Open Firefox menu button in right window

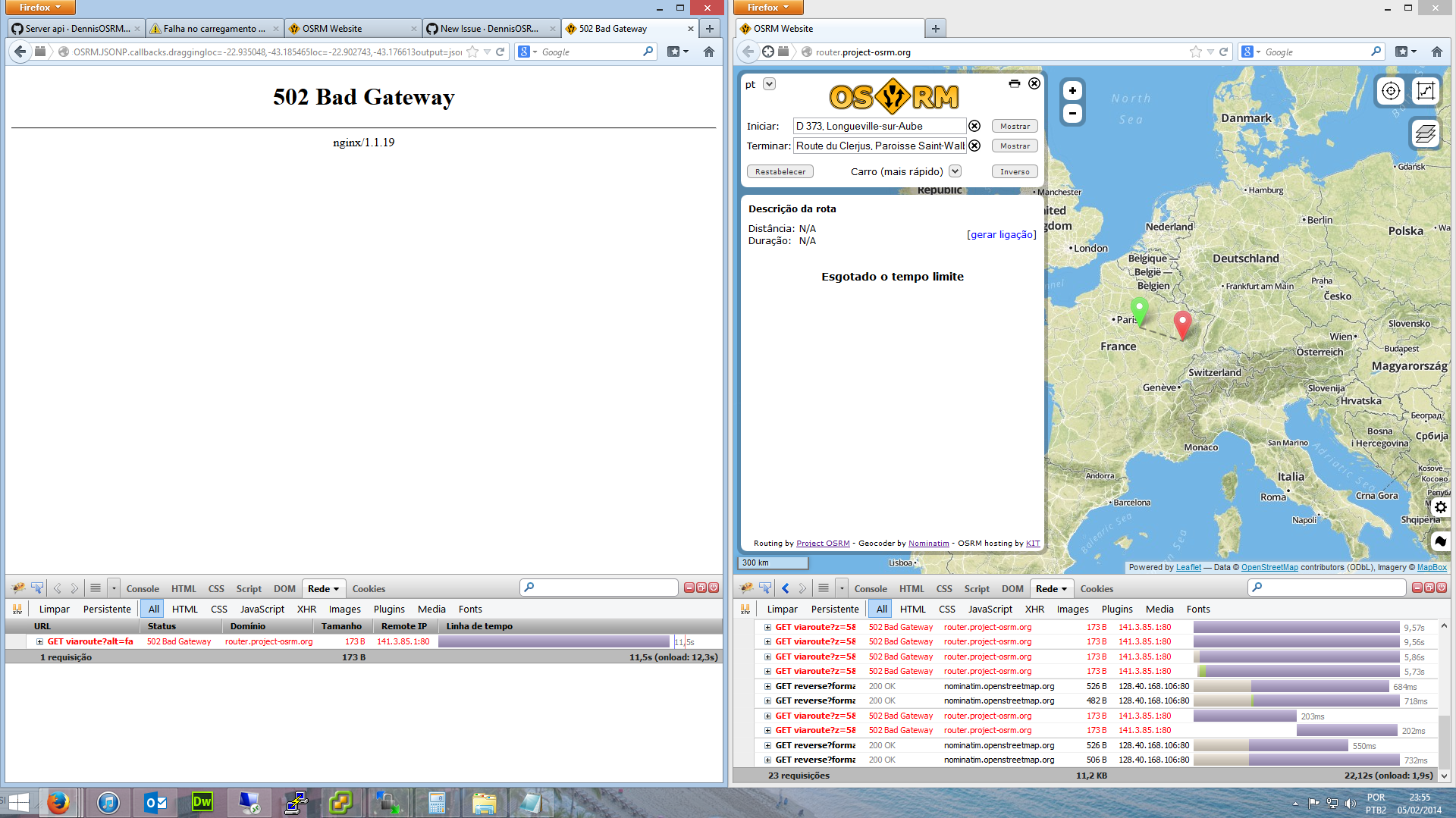[x=768, y=8]
